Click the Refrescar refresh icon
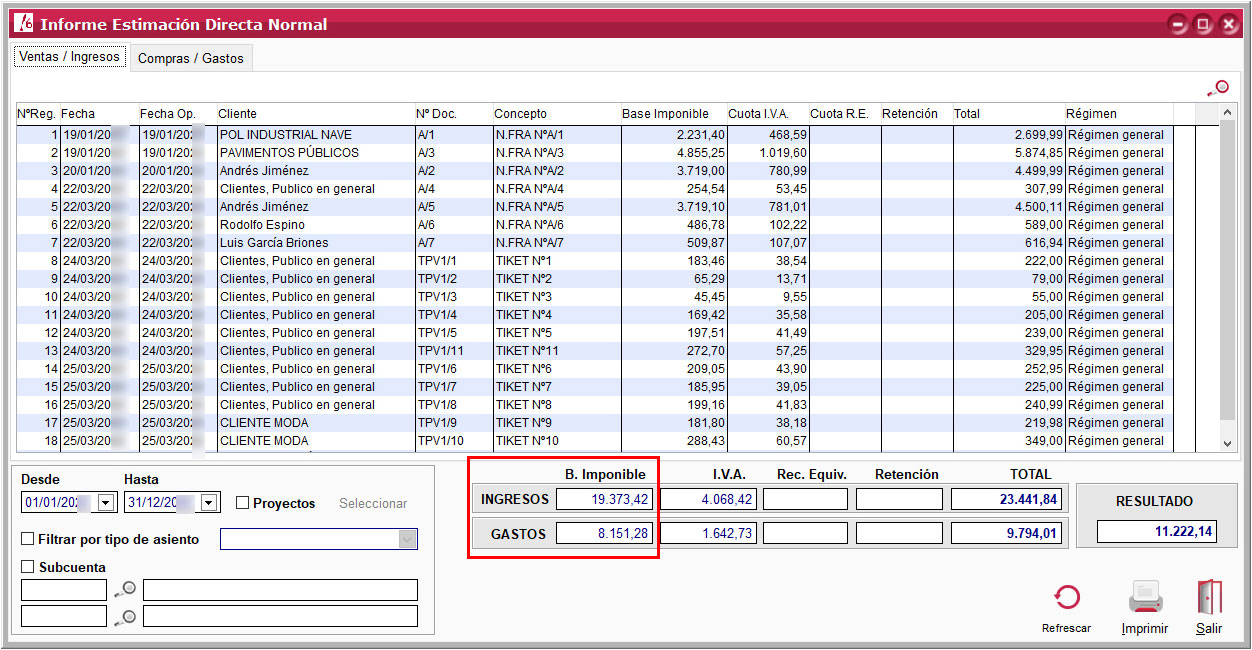 (x=1066, y=598)
